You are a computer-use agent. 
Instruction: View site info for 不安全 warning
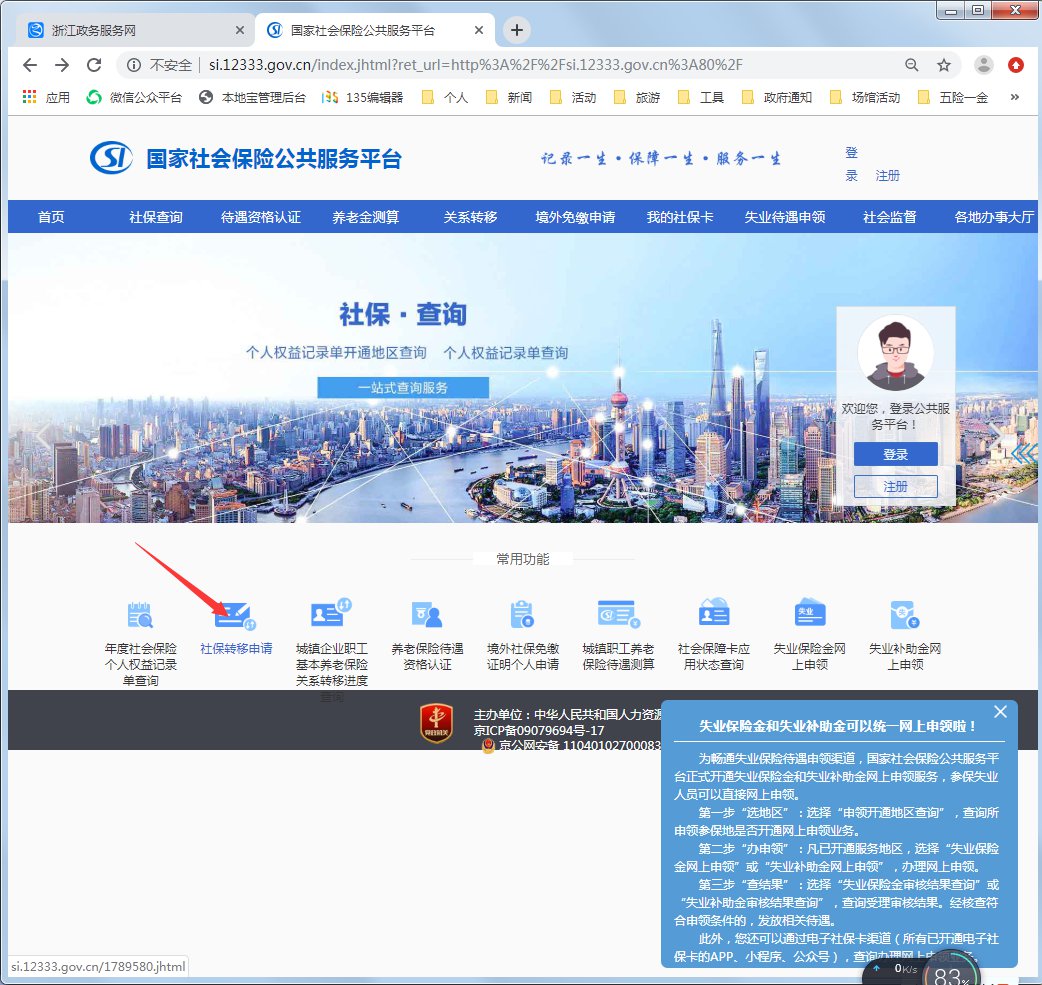tap(159, 65)
